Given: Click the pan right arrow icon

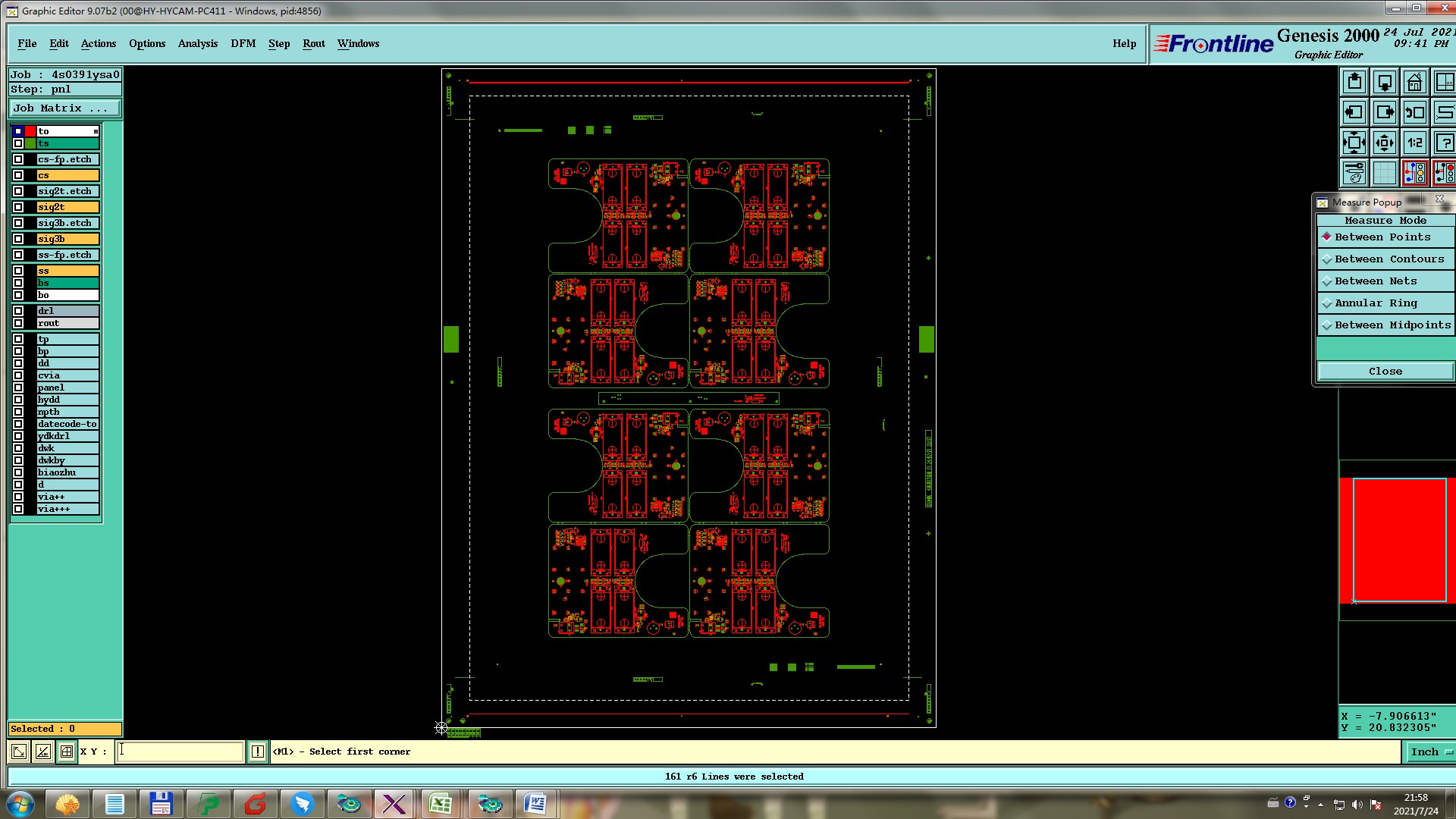Looking at the screenshot, I should (x=1385, y=112).
